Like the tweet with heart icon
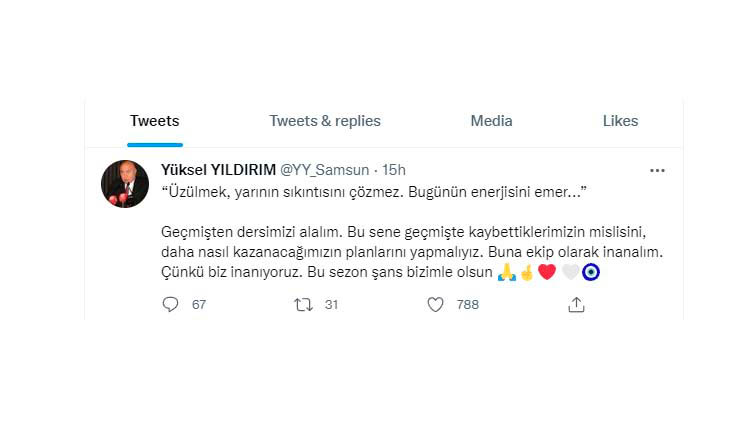 435,304
